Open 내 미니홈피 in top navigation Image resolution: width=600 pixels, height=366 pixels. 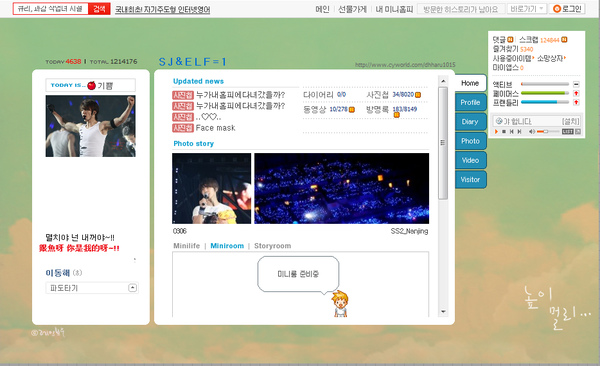(x=394, y=9)
